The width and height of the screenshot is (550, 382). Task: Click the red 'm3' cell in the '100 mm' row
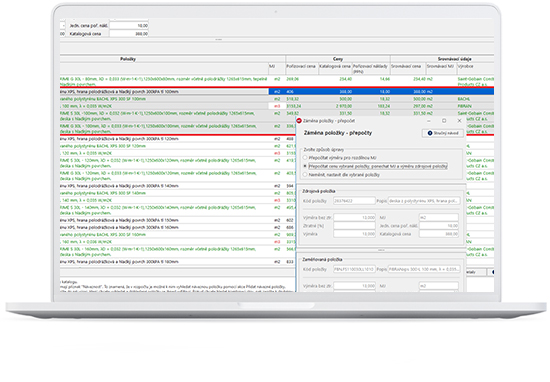click(x=277, y=106)
